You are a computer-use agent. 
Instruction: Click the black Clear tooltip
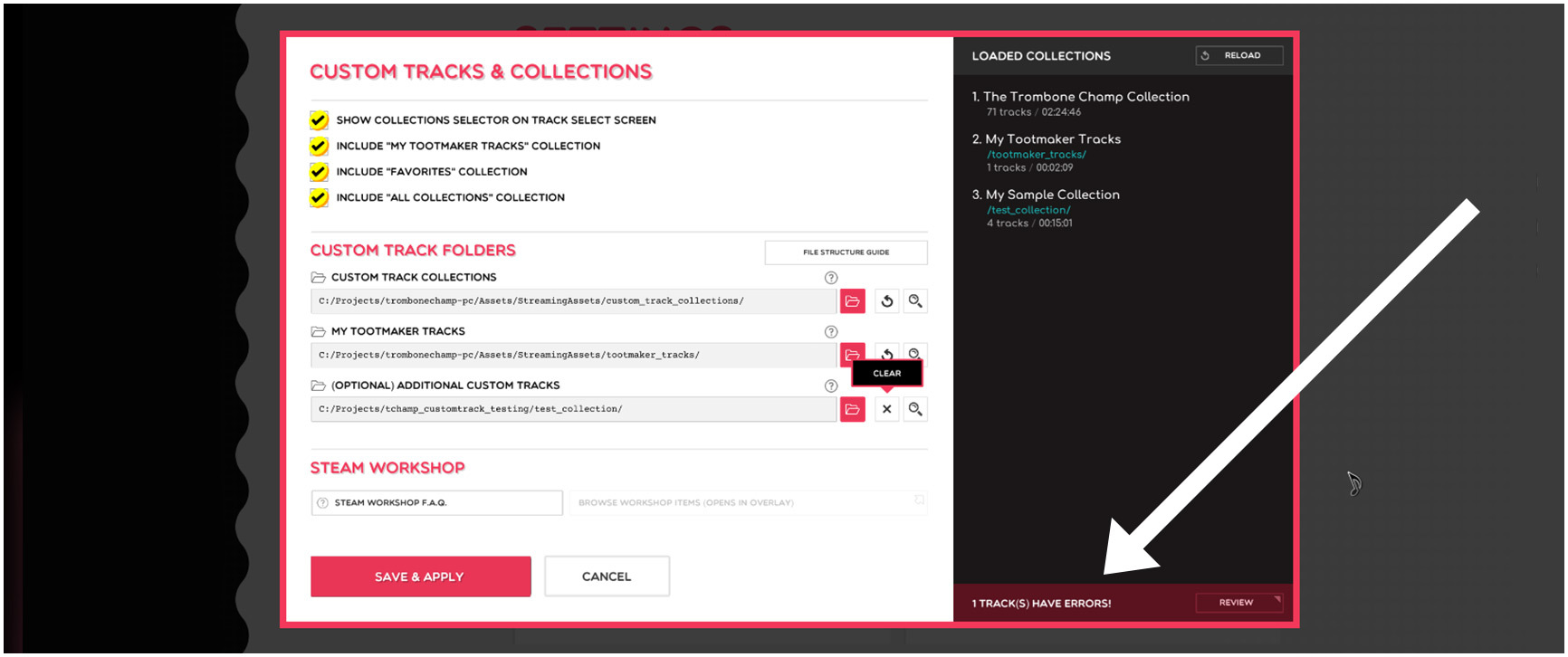(x=887, y=374)
